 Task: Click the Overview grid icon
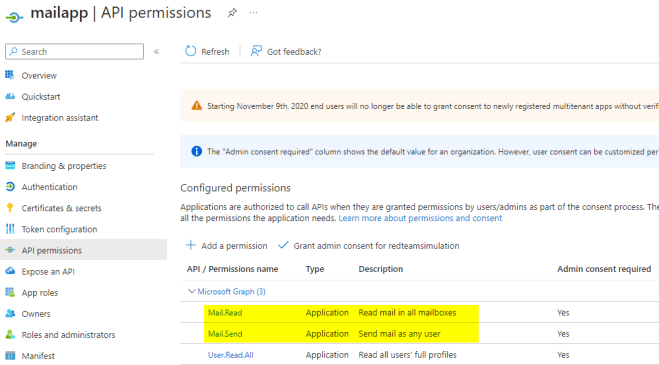10,75
